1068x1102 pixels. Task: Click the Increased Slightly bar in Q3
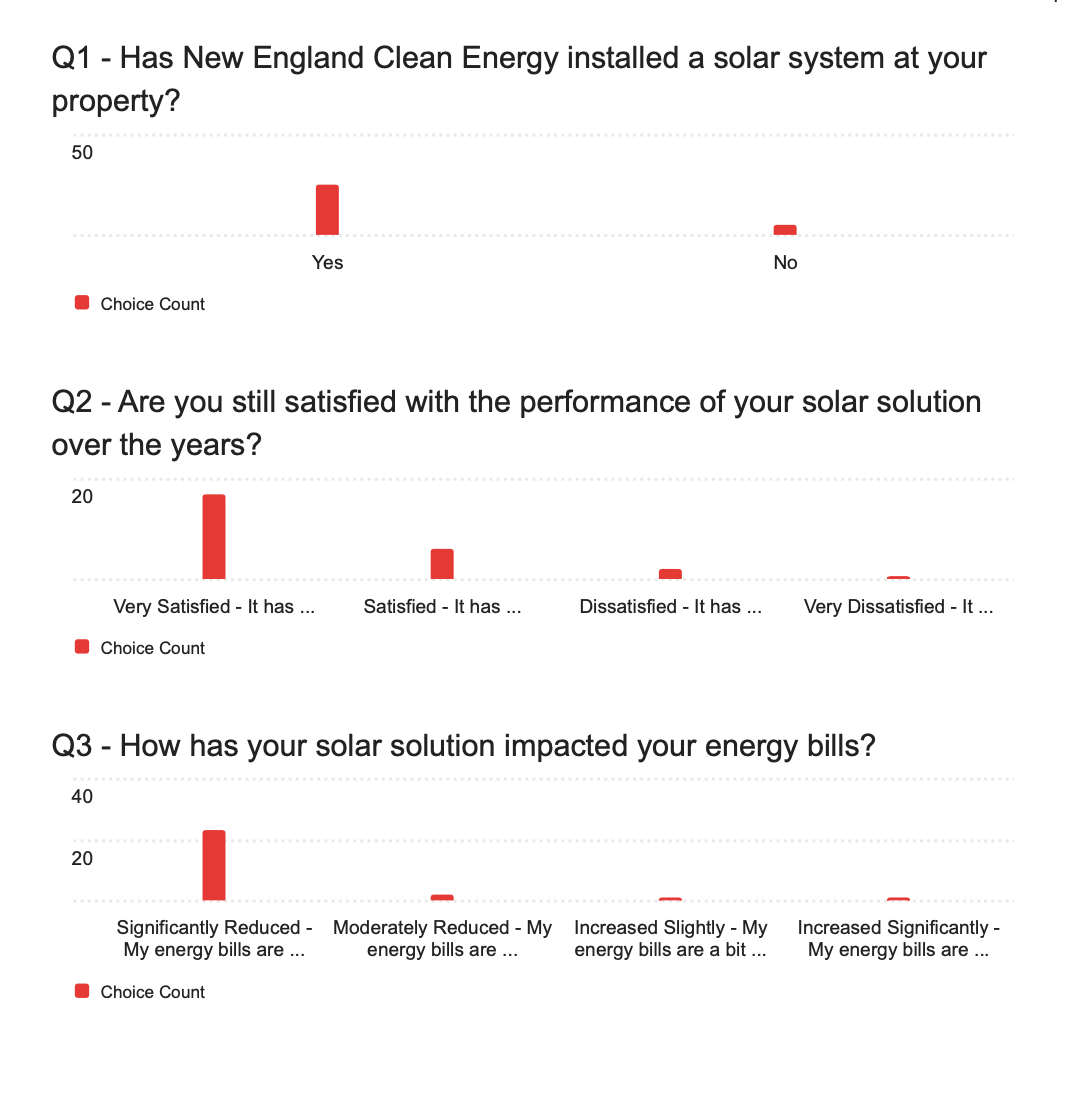pos(670,899)
